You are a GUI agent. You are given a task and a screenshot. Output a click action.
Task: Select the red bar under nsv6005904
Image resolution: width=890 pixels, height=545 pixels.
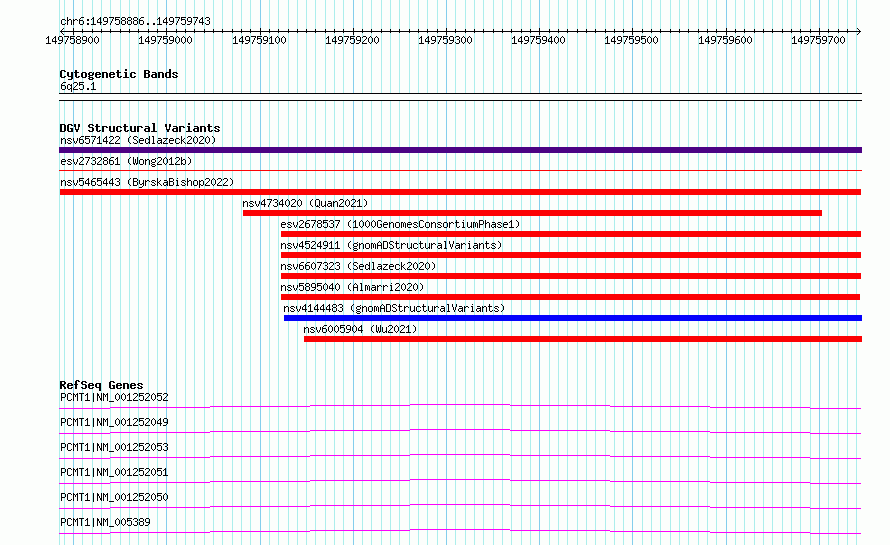pos(583,339)
